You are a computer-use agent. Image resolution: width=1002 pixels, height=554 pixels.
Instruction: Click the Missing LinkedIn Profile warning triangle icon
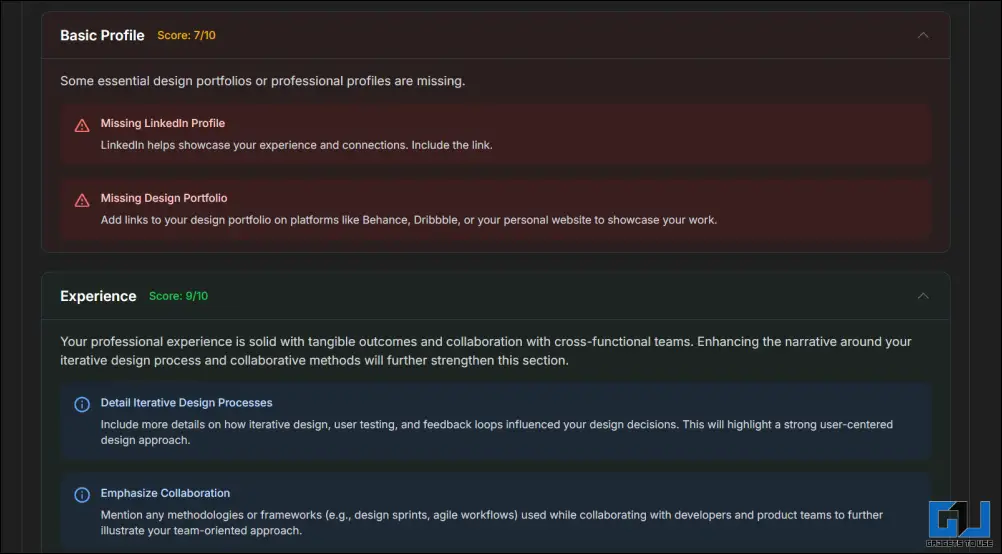click(x=82, y=125)
